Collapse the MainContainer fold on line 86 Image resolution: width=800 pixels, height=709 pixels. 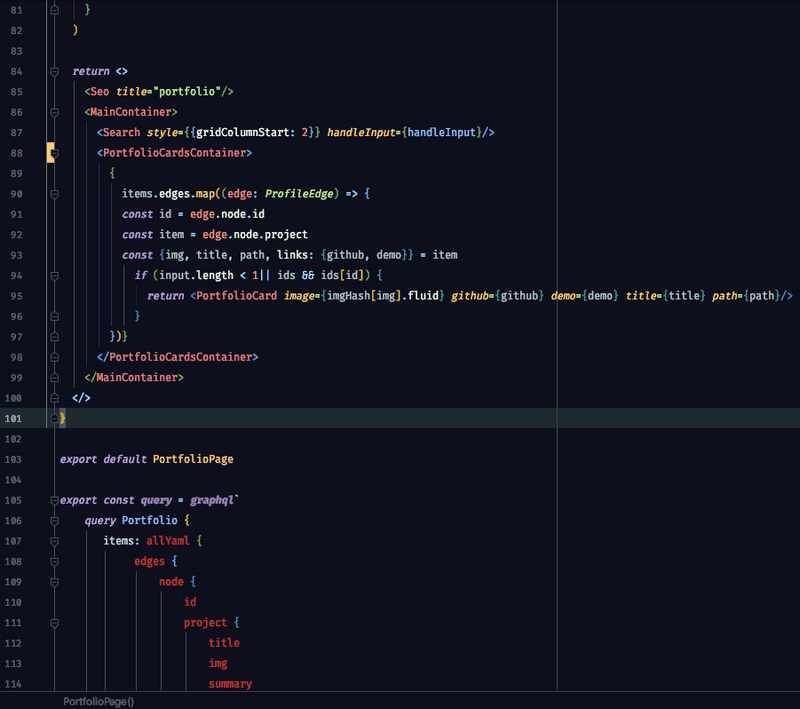click(55, 112)
